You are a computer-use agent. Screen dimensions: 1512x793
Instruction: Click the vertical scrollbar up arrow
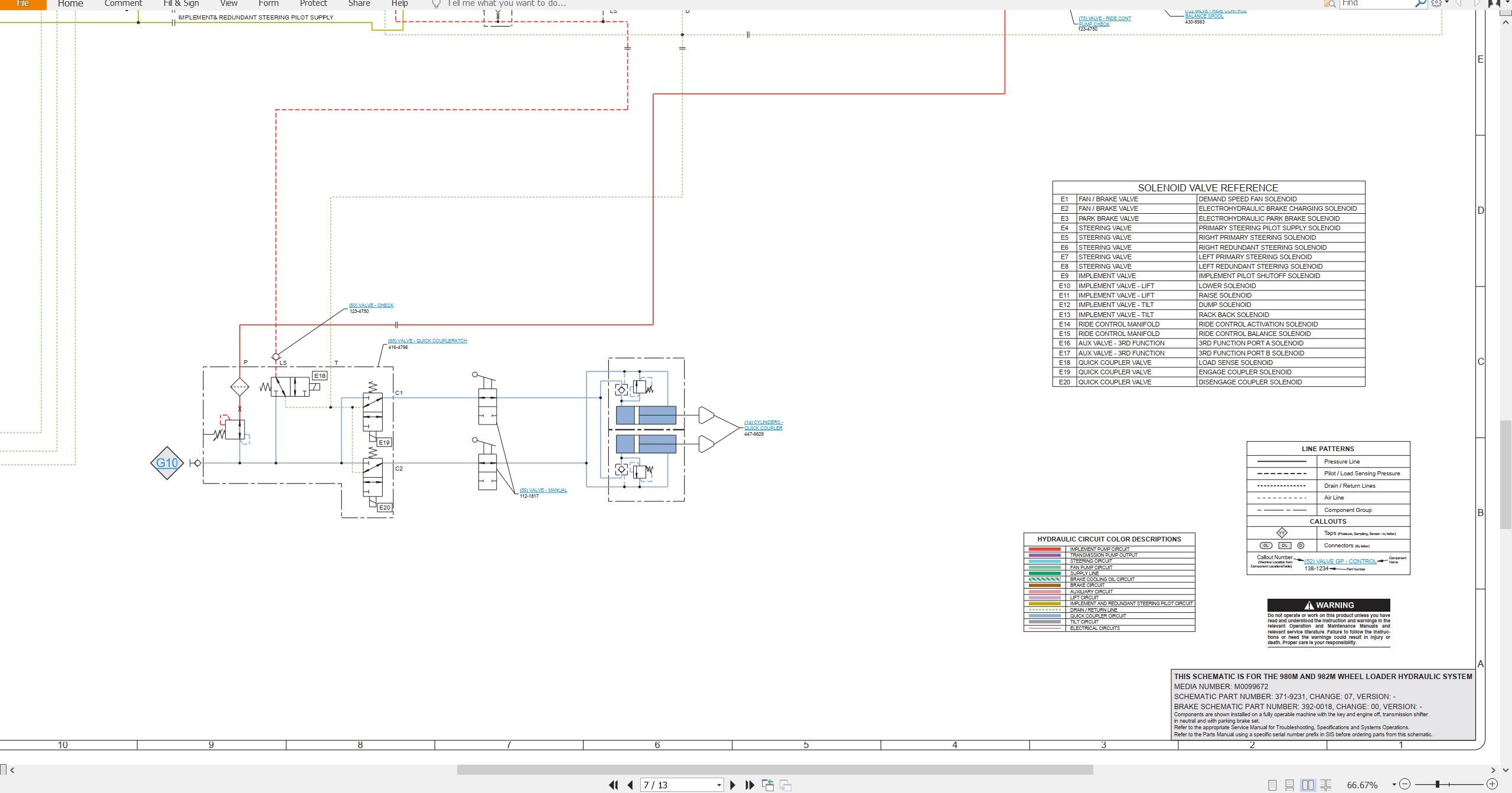pyautogui.click(x=1506, y=21)
